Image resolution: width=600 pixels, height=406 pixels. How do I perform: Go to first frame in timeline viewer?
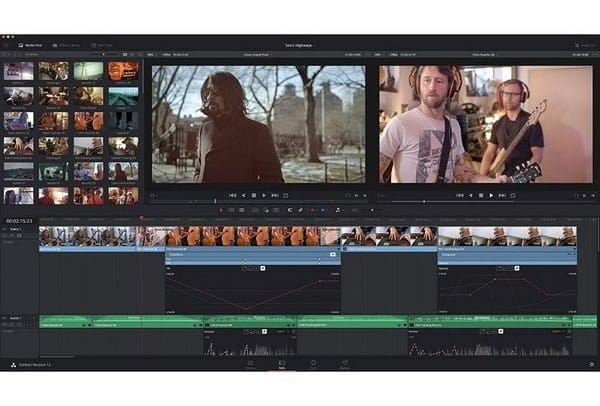tap(460, 196)
